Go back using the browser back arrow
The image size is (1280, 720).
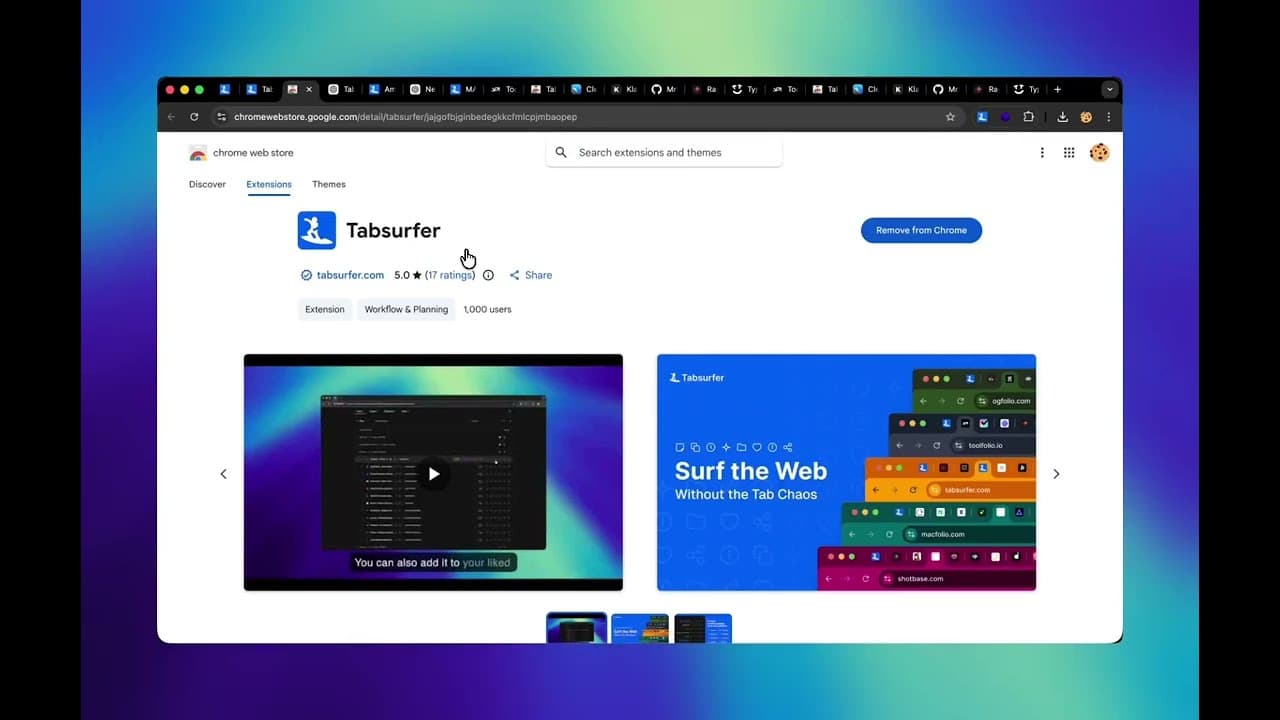pos(171,117)
